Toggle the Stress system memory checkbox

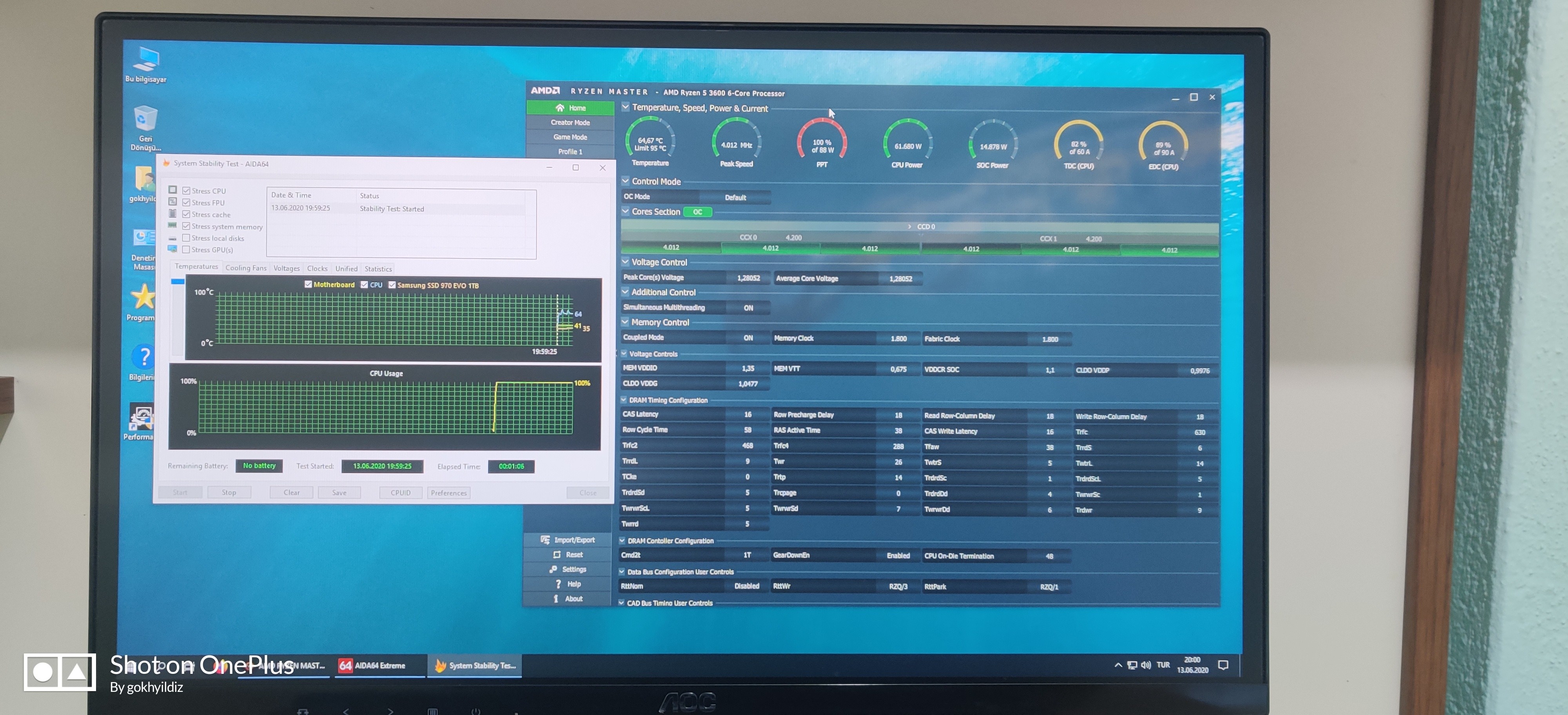coord(186,226)
